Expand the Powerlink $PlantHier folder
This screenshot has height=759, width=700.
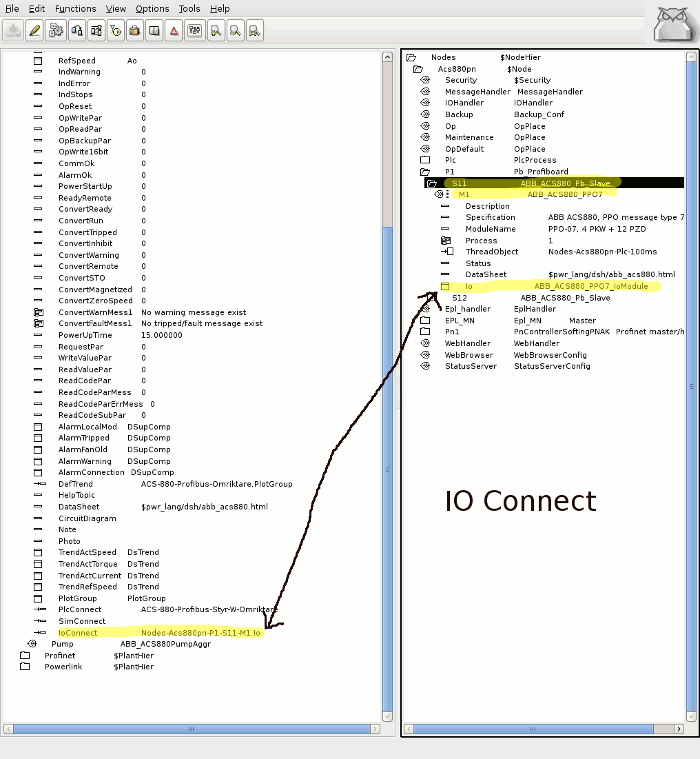[x=25, y=667]
